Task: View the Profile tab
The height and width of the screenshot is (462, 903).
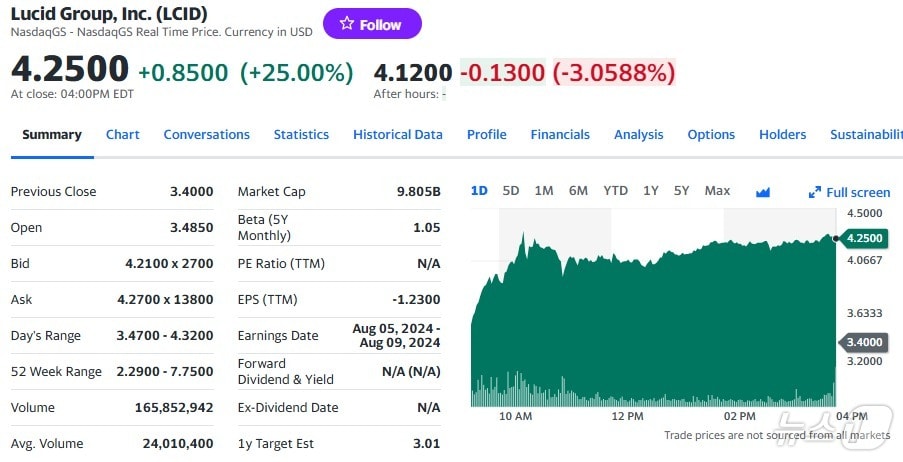Action: coord(486,135)
